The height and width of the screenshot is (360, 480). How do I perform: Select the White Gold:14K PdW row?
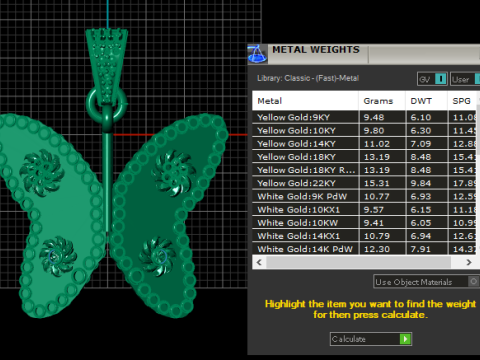click(x=364, y=249)
